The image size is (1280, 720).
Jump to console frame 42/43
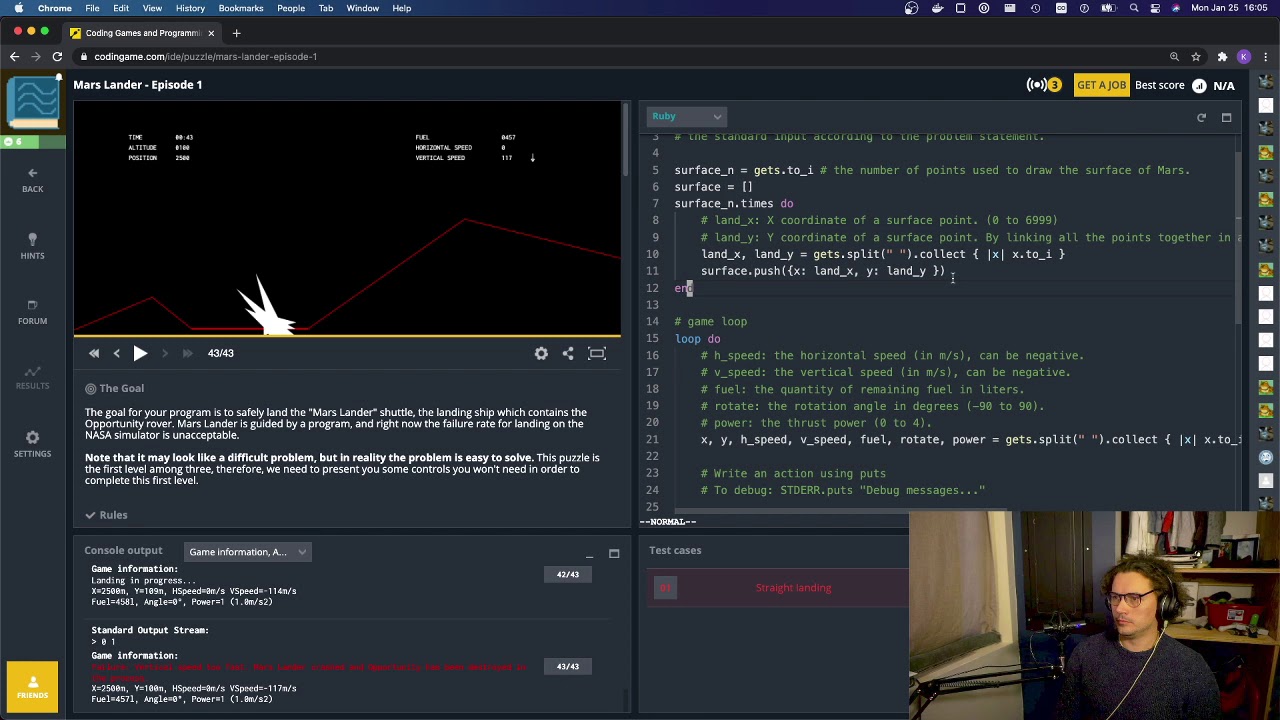(568, 574)
